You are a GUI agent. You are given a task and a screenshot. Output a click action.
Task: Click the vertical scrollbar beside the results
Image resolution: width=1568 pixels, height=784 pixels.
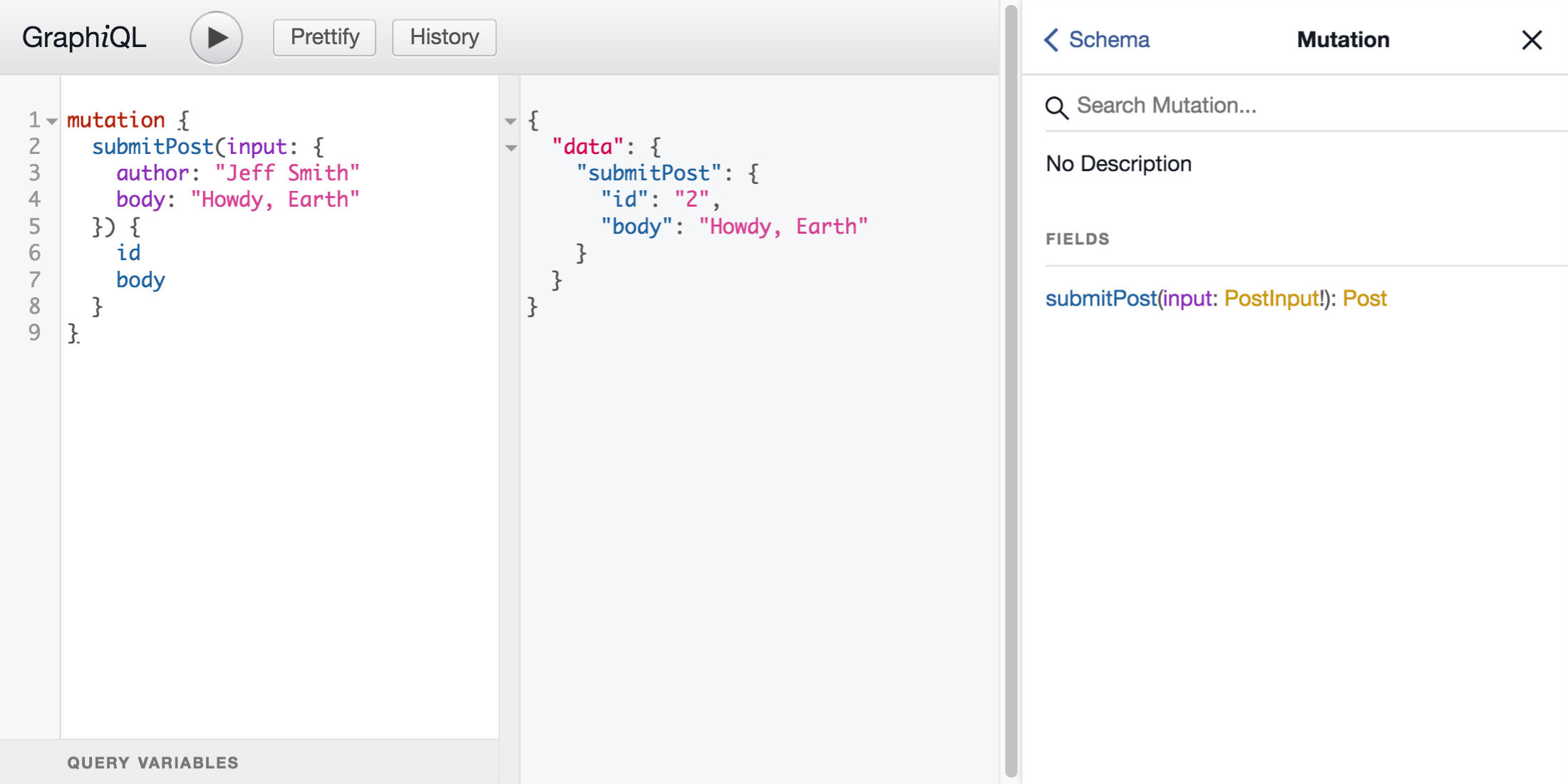pos(1011,392)
